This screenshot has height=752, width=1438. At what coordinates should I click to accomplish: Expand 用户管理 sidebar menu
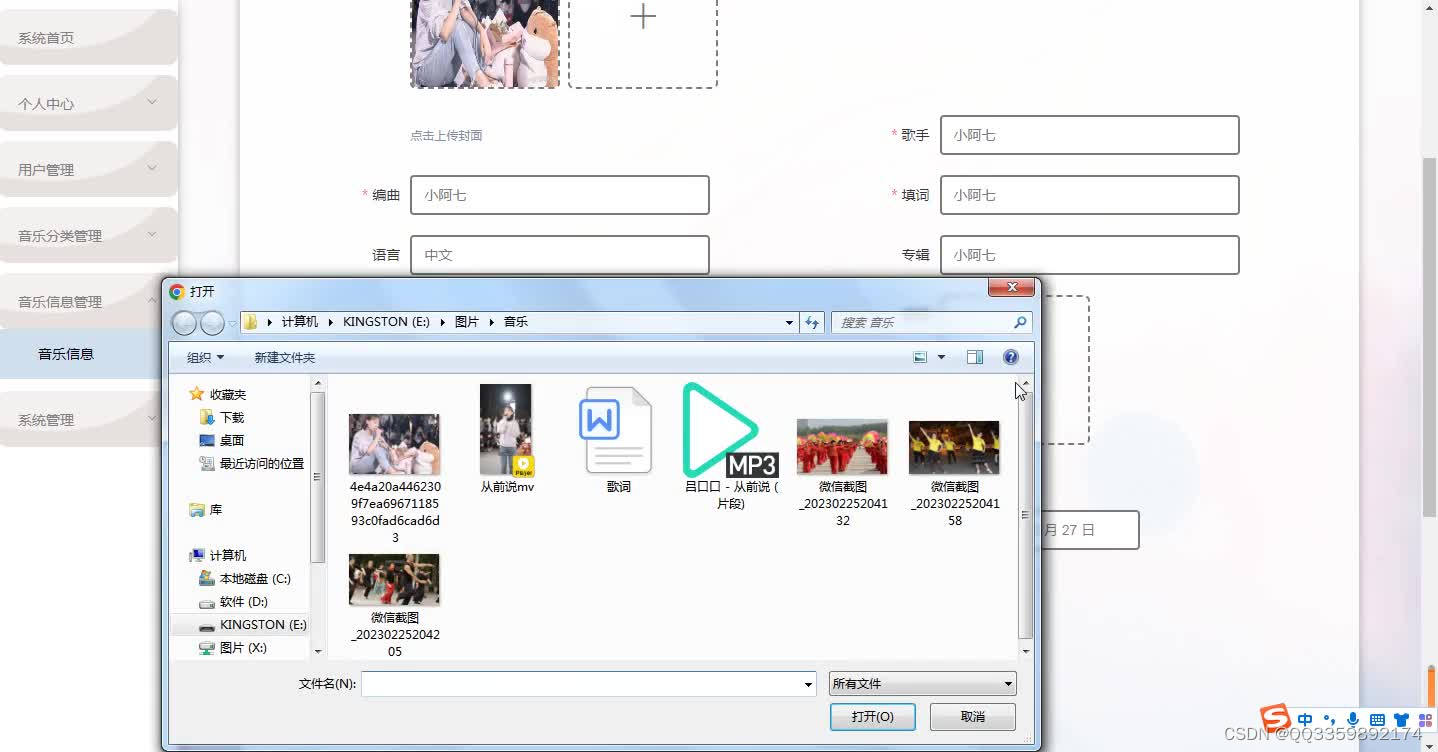tap(88, 170)
